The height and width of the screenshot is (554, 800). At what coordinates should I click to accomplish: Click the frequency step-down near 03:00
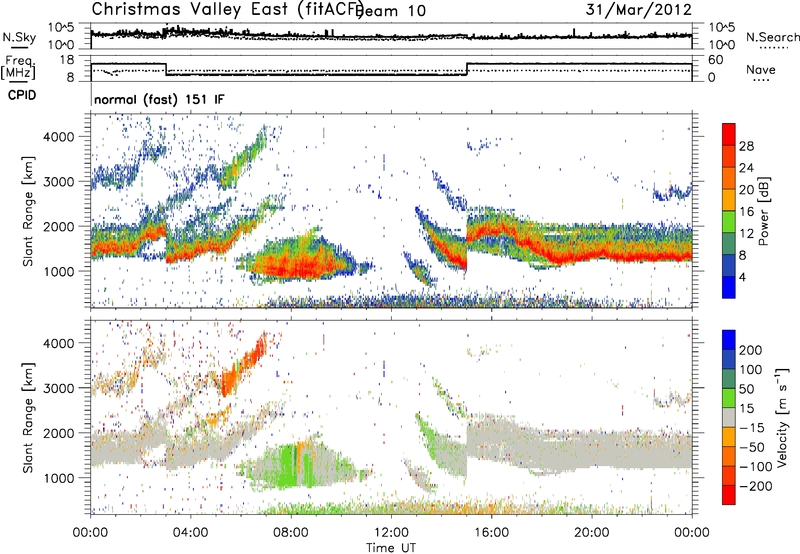166,69
